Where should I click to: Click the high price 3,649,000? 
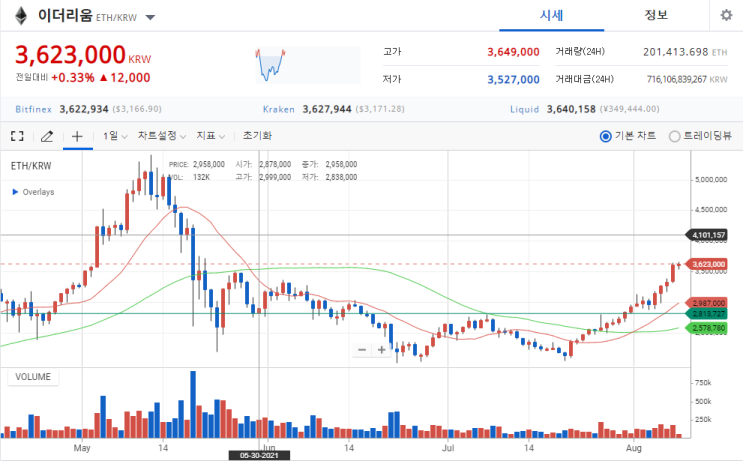pos(513,52)
